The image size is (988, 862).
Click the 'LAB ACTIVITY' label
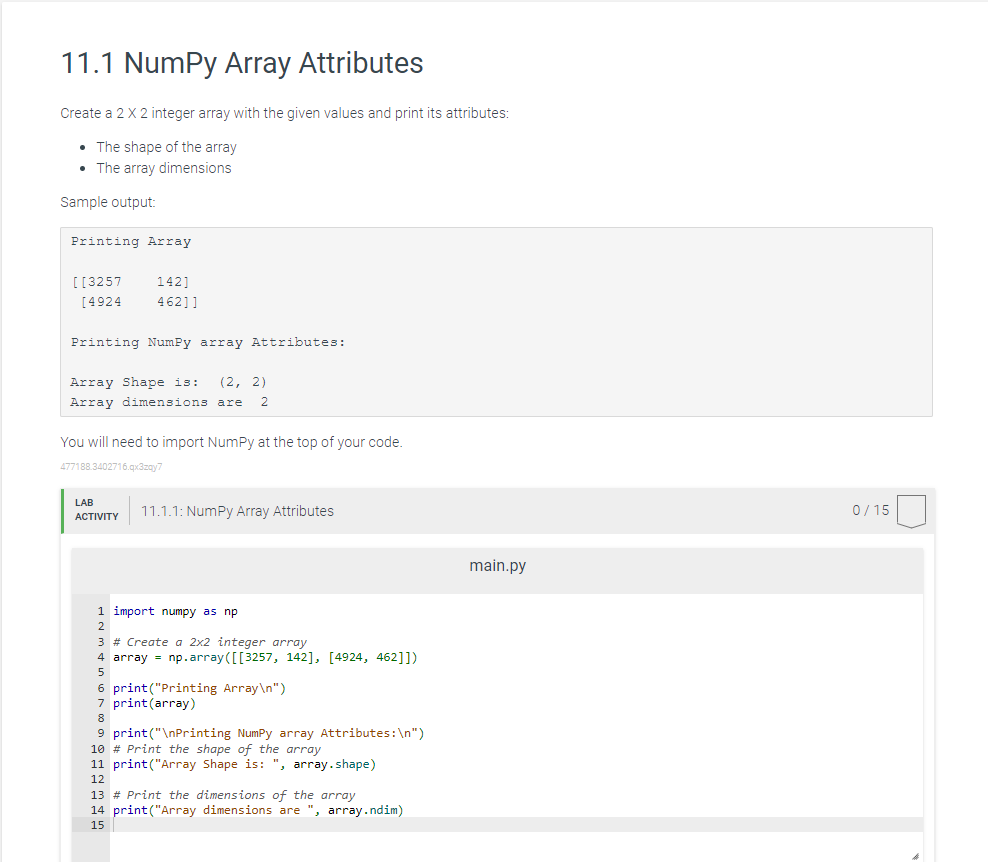[x=96, y=510]
